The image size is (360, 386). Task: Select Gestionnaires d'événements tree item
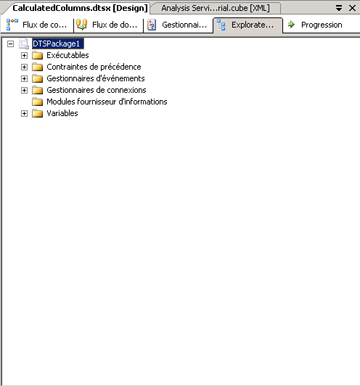pos(96,79)
